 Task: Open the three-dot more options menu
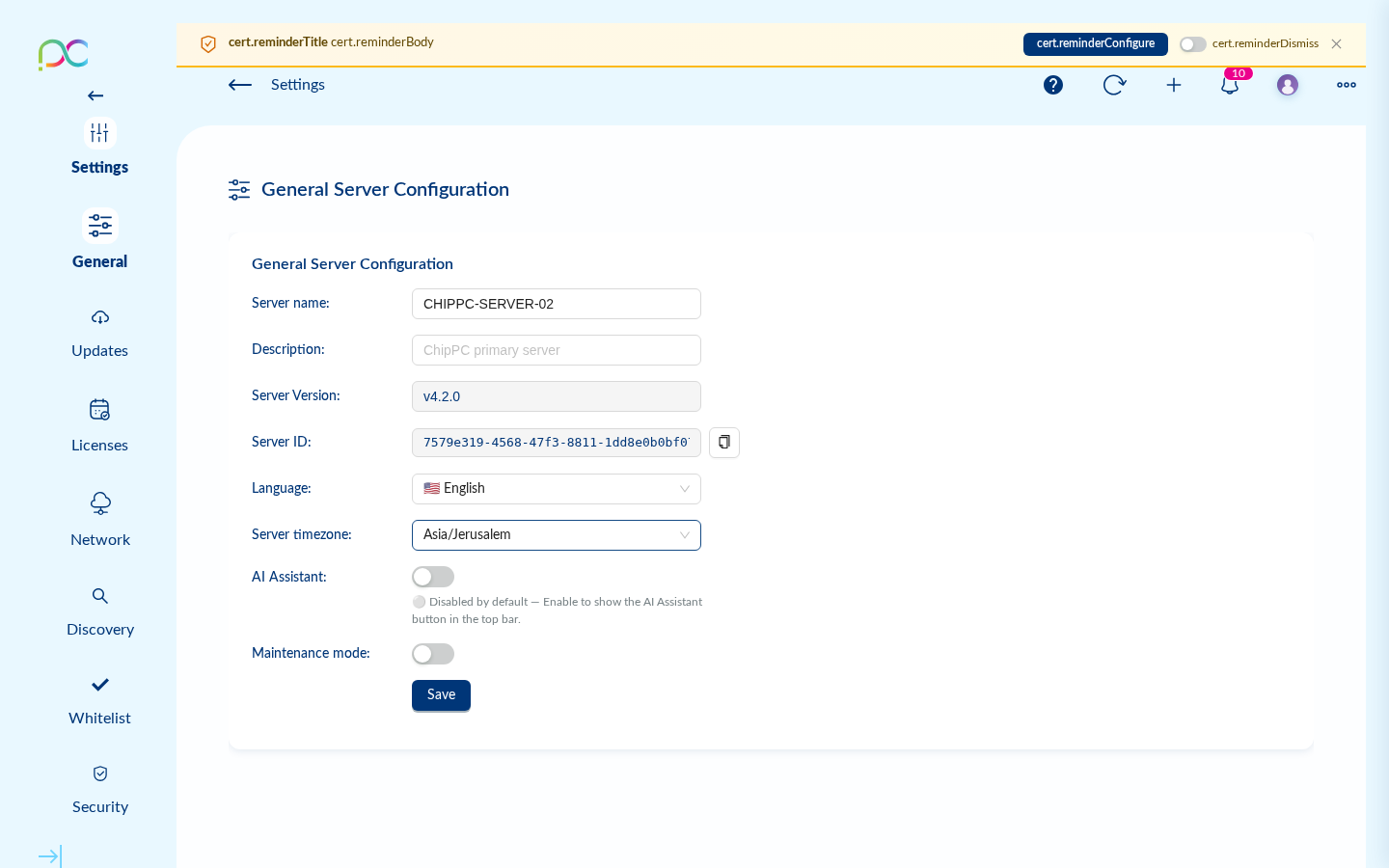(1347, 85)
